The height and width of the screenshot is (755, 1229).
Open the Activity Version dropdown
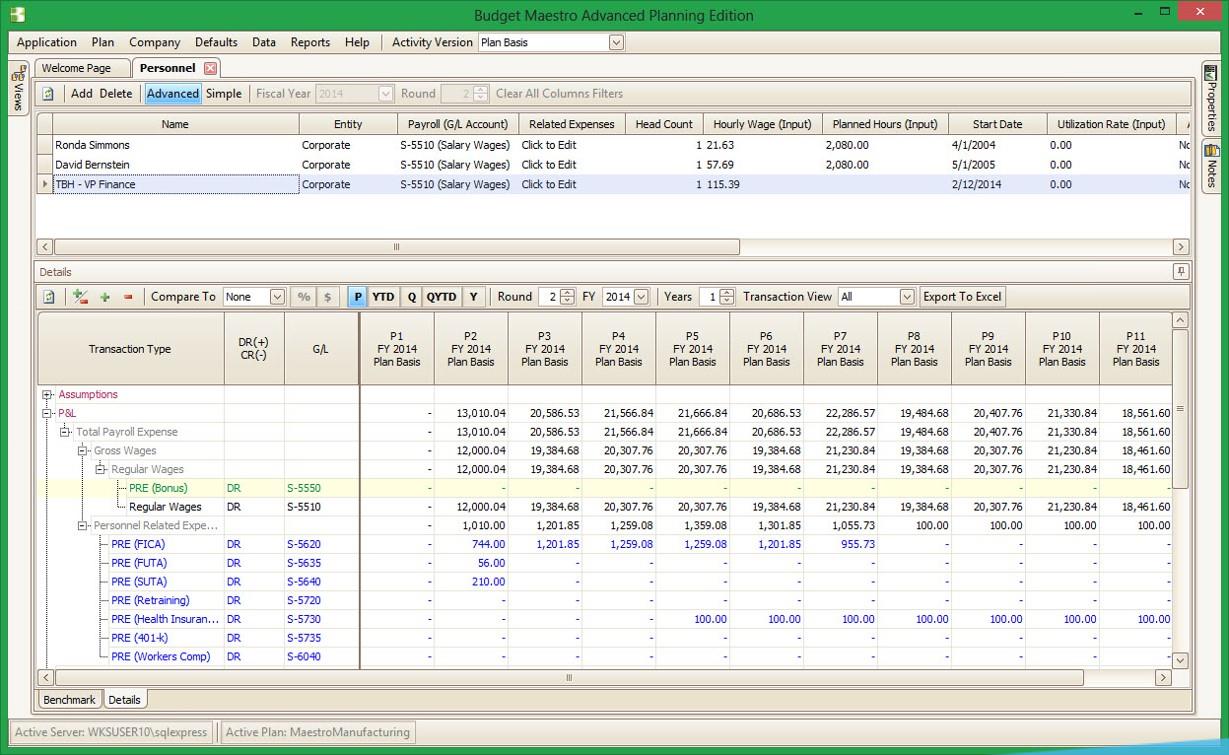pyautogui.click(x=616, y=42)
